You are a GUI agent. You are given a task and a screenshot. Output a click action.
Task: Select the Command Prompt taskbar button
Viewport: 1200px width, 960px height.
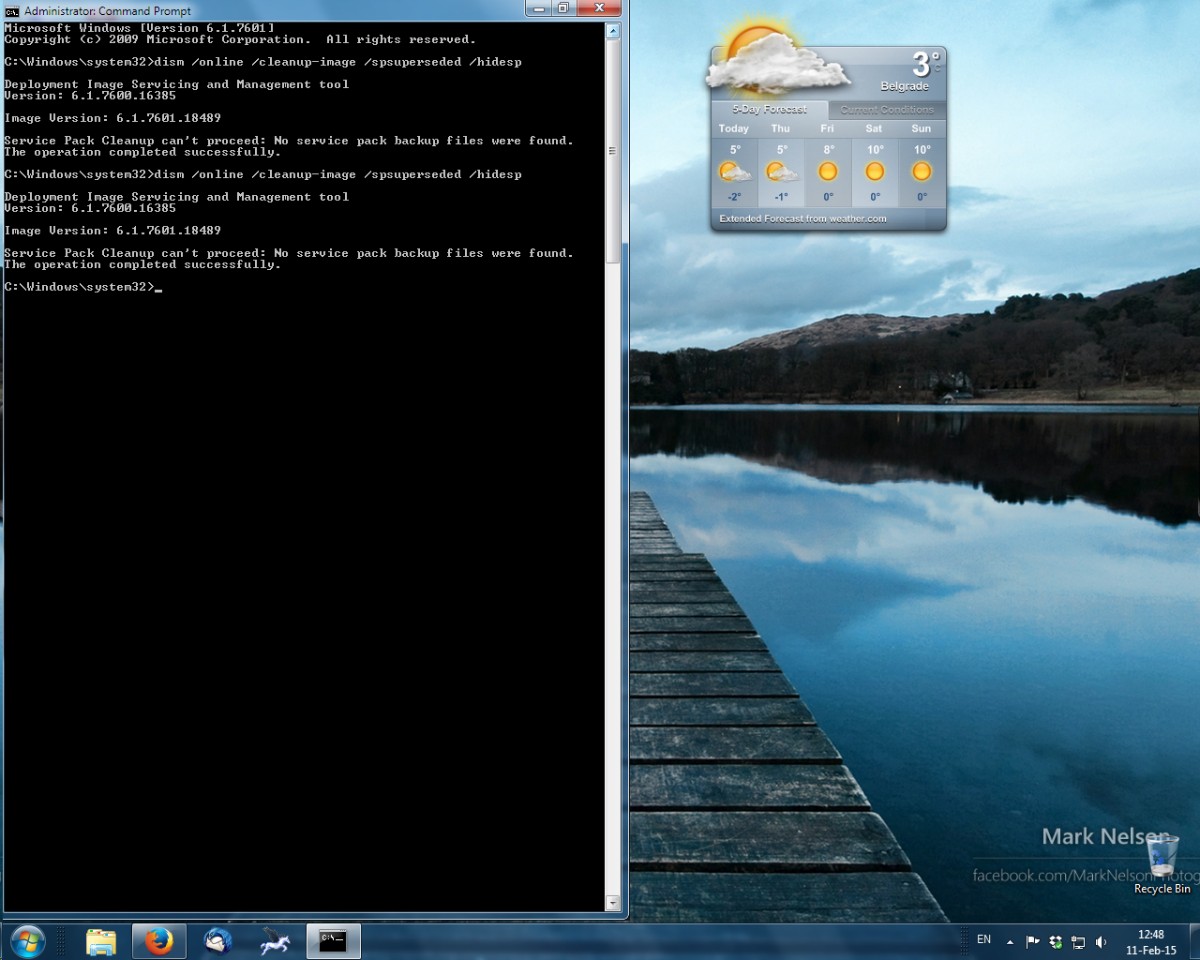click(x=333, y=941)
